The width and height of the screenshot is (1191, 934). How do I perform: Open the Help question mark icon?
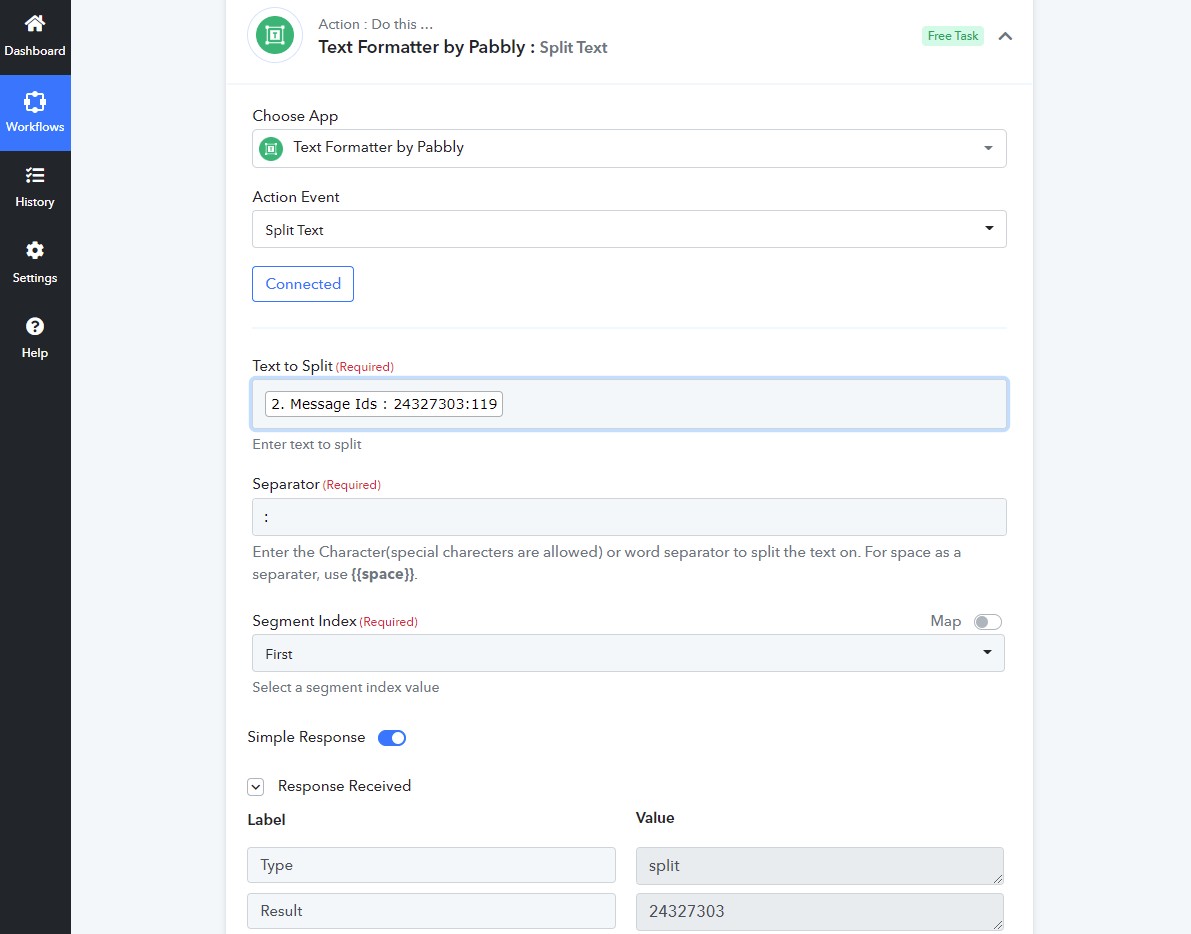(x=35, y=327)
